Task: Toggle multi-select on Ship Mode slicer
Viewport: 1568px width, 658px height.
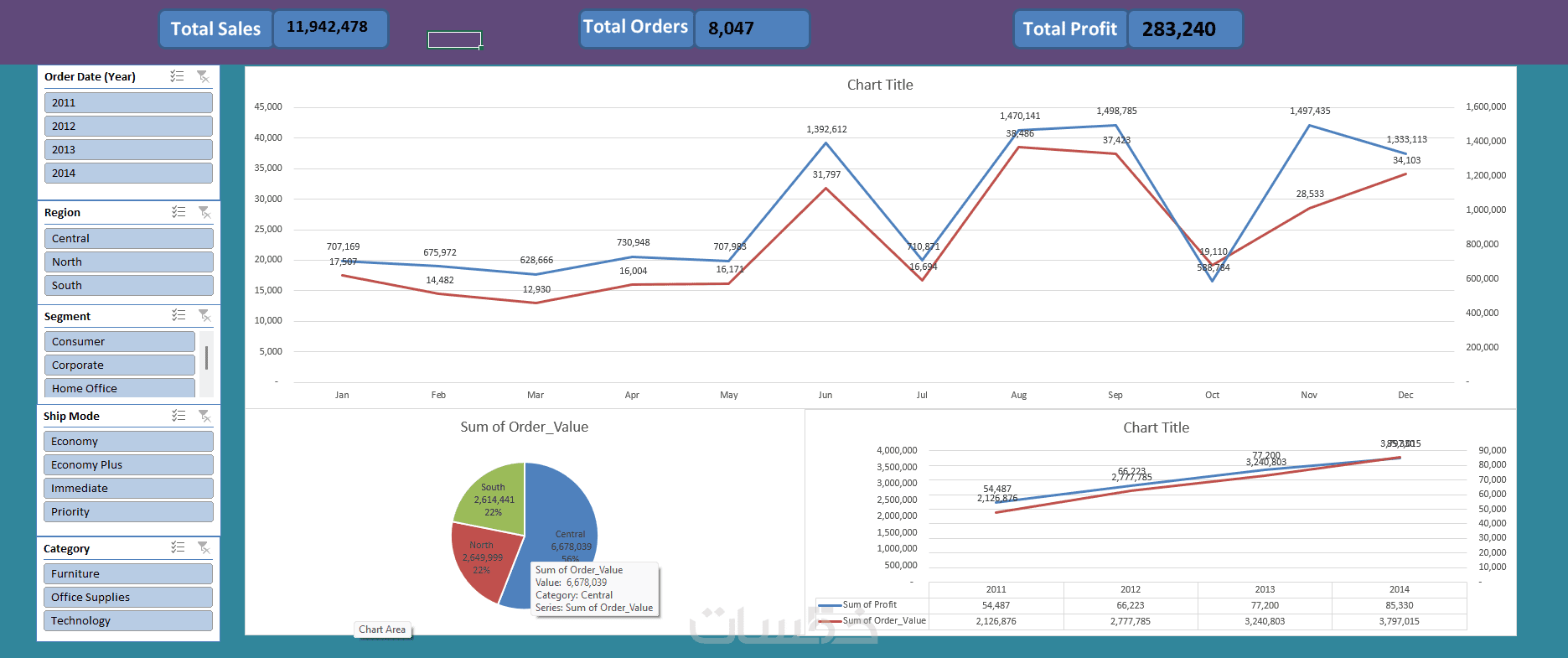Action: (x=179, y=416)
